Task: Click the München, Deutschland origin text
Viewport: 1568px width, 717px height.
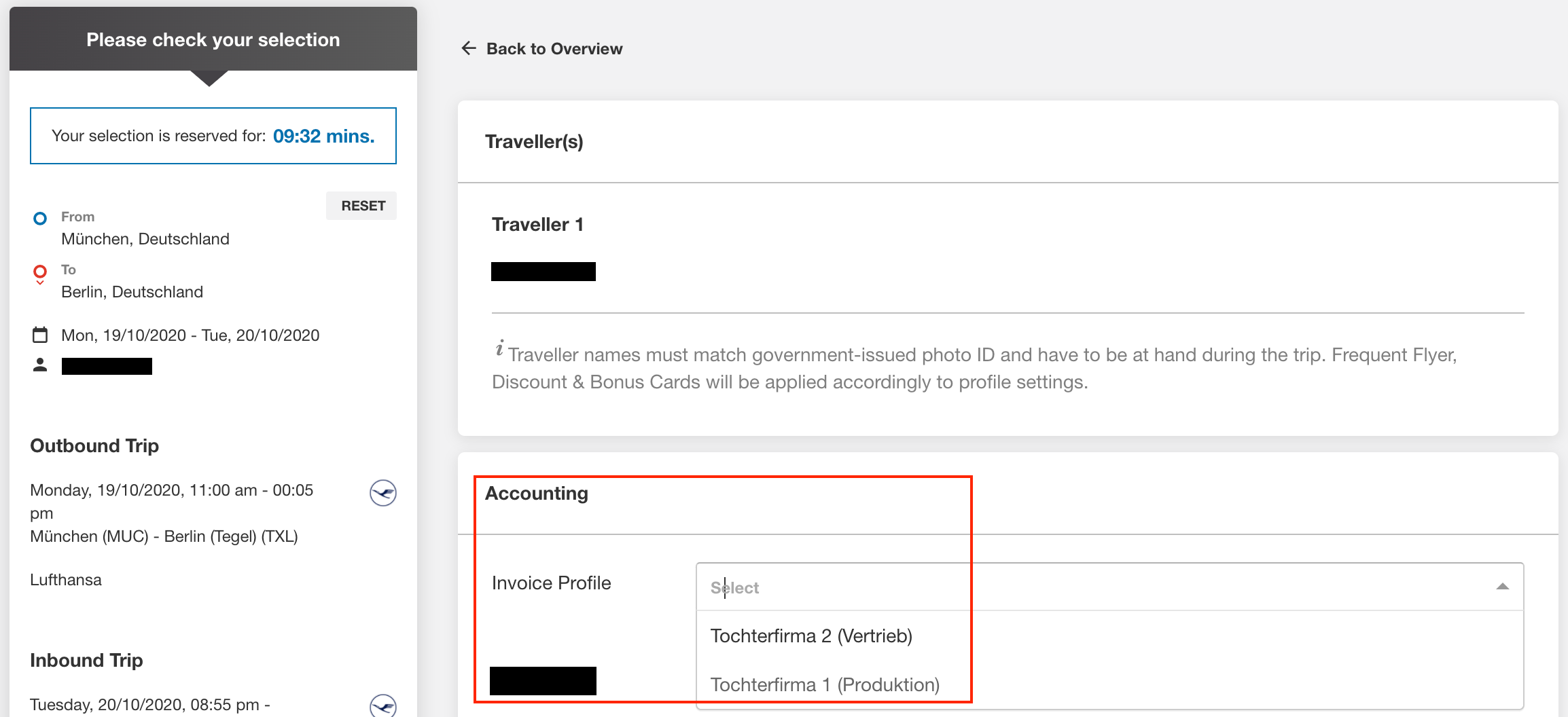Action: tap(145, 239)
